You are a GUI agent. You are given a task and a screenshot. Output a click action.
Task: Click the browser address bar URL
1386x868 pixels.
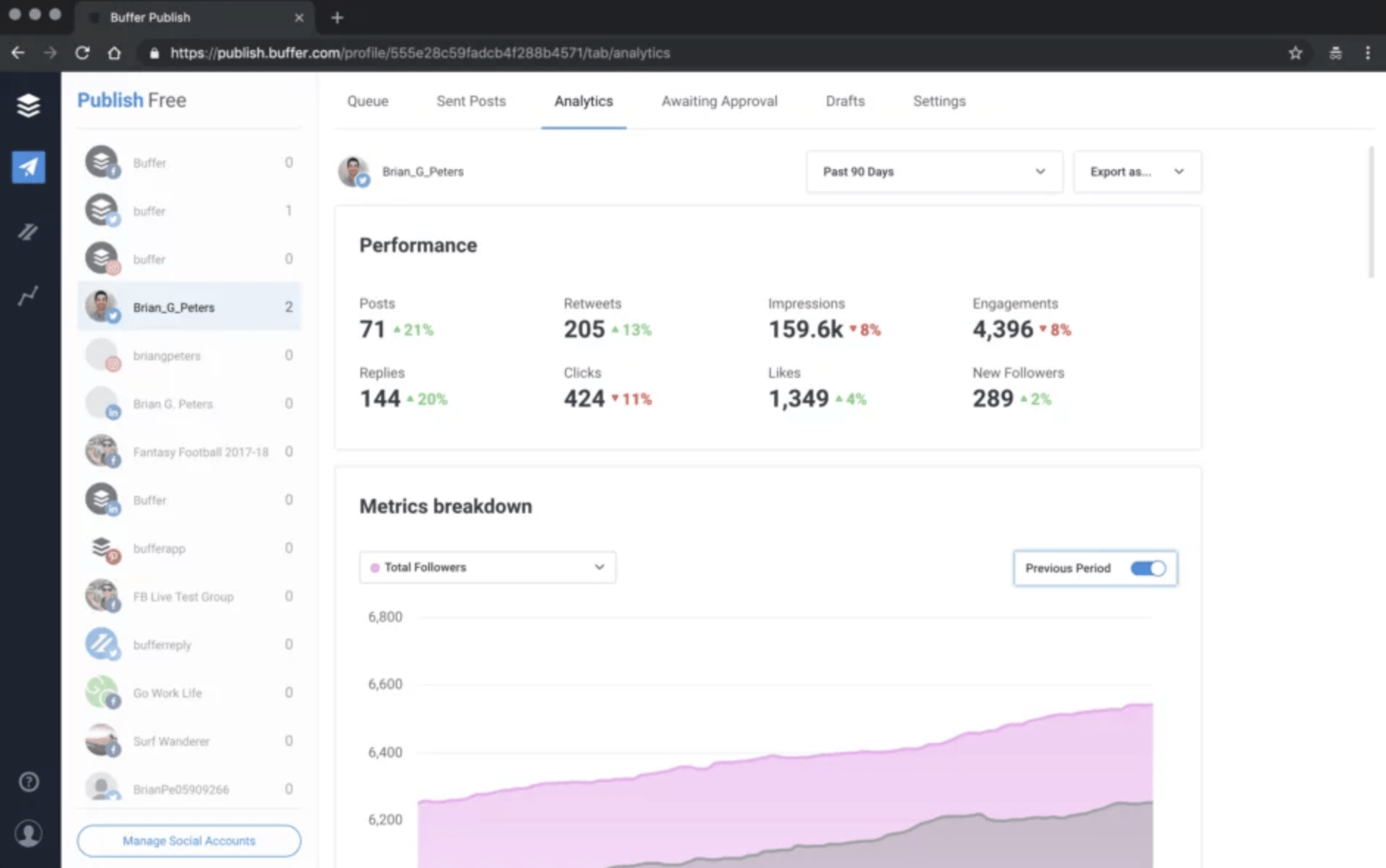[x=419, y=53]
